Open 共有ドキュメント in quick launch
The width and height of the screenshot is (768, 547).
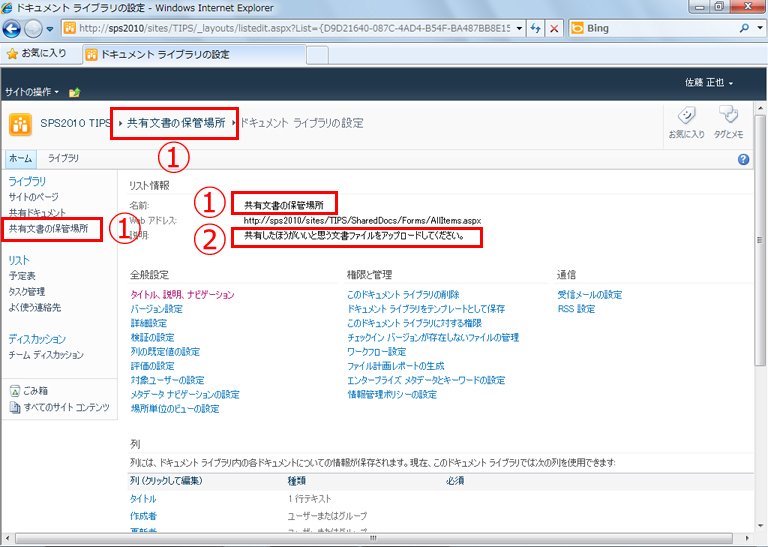37,213
